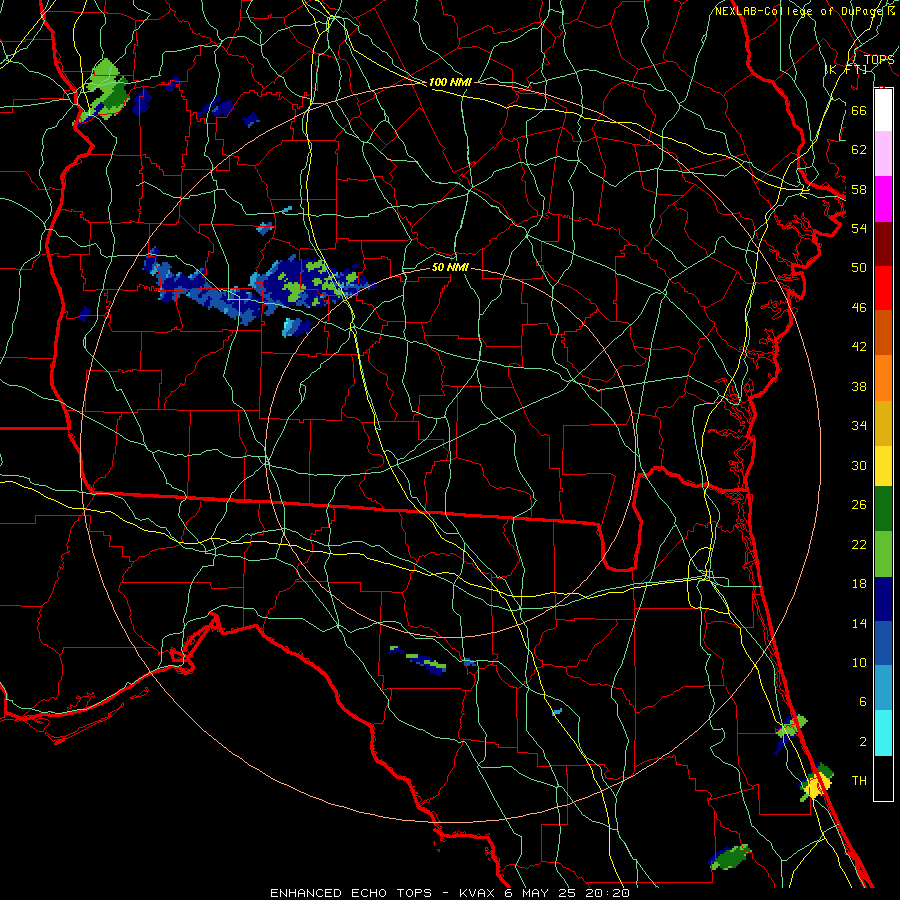Click the "TOPS" legend heading
The height and width of the screenshot is (900, 900).
(x=879, y=59)
